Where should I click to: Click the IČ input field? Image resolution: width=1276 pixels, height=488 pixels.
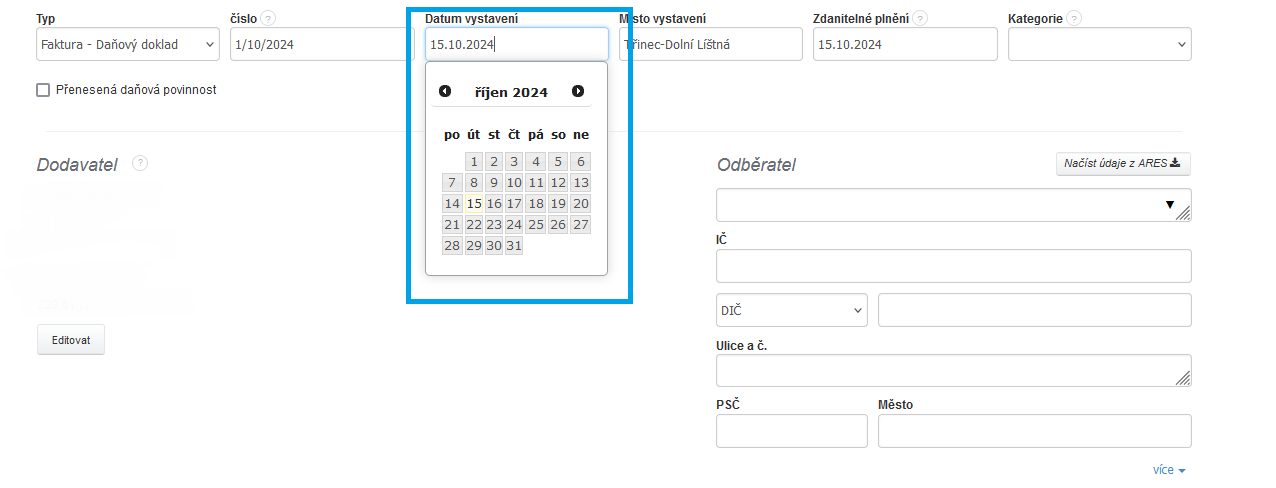953,266
